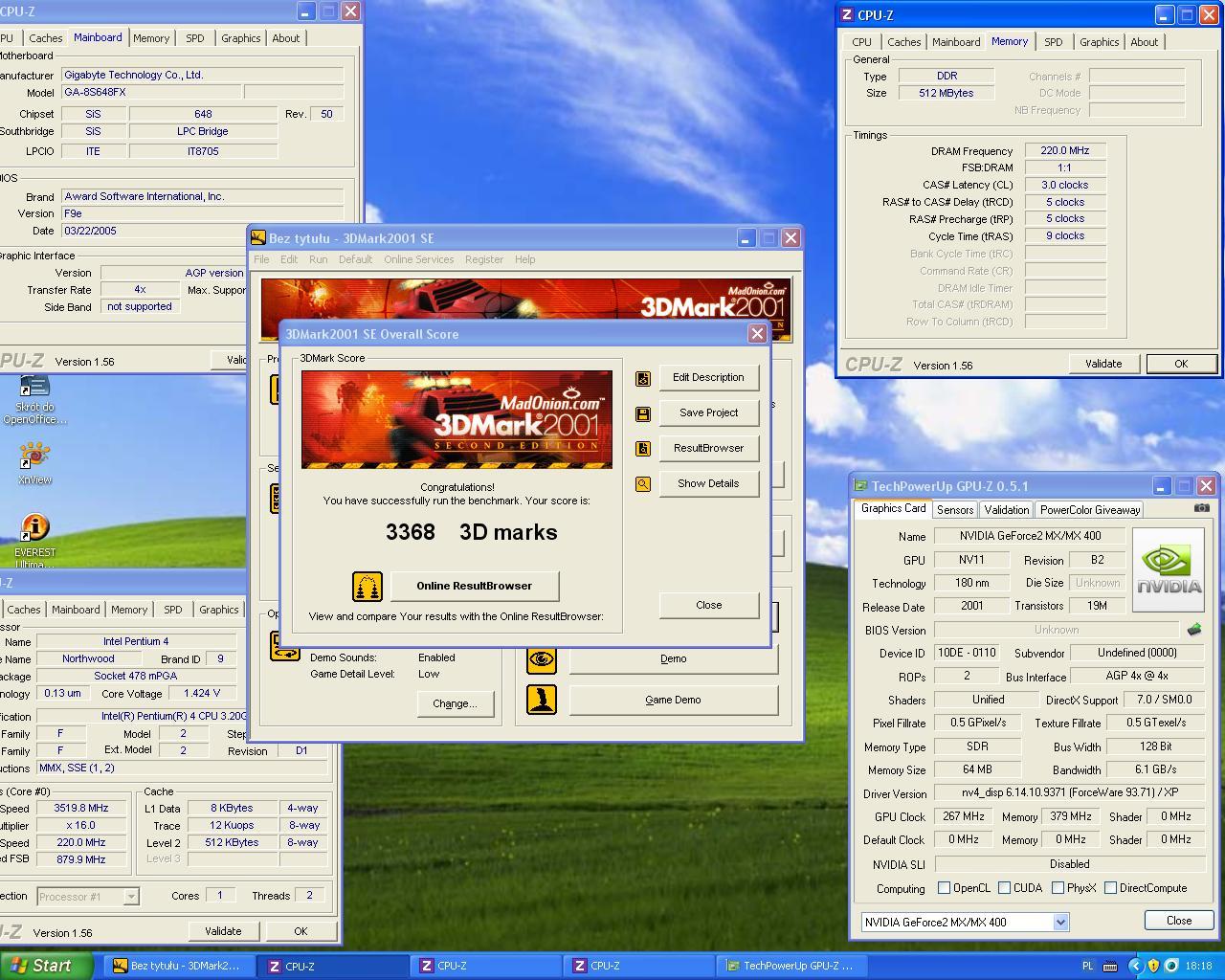Click the Show Details magnifier icon

643,484
